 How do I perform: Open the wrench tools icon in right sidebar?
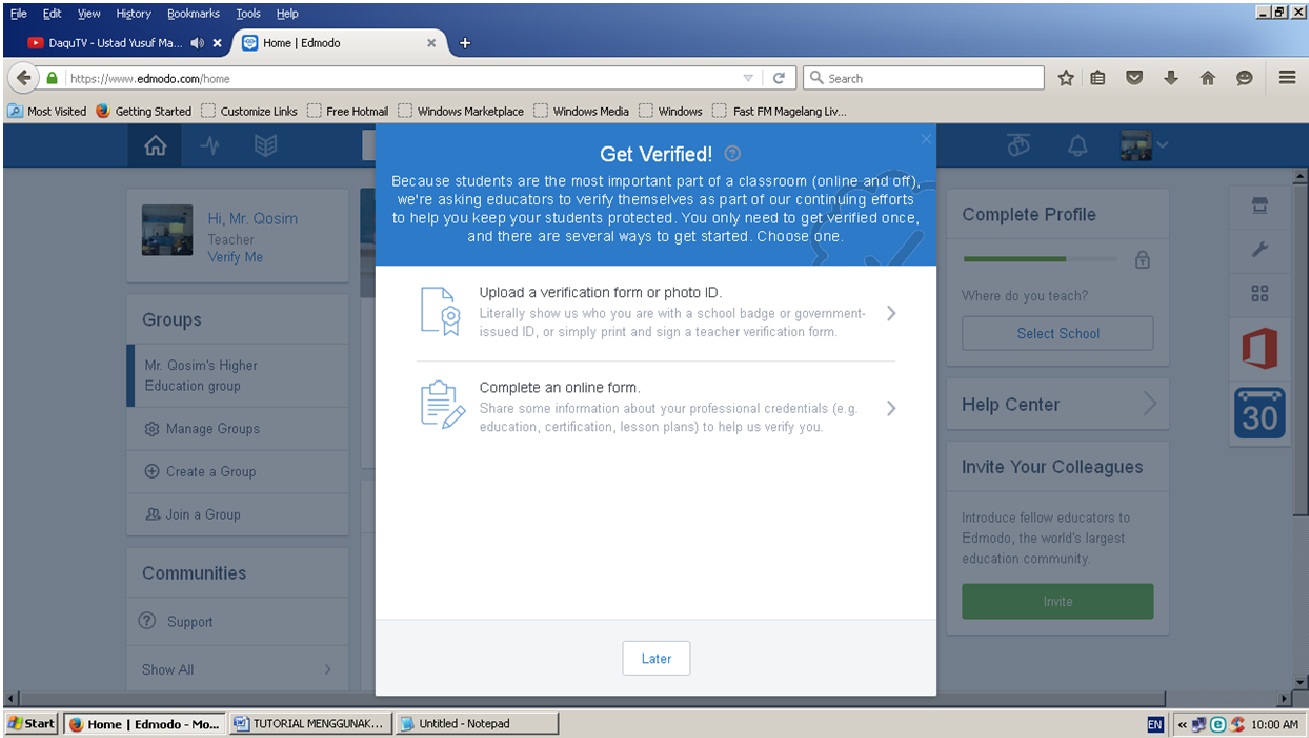click(x=1259, y=250)
